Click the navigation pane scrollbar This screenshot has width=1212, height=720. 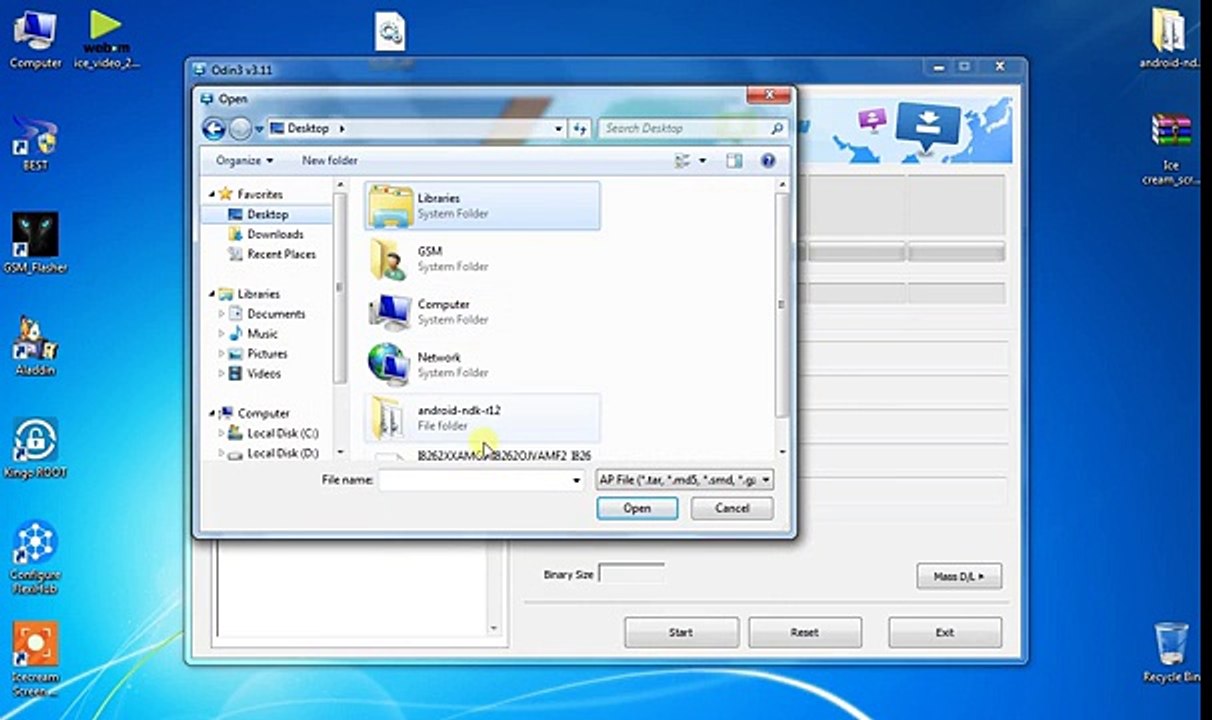coord(340,290)
